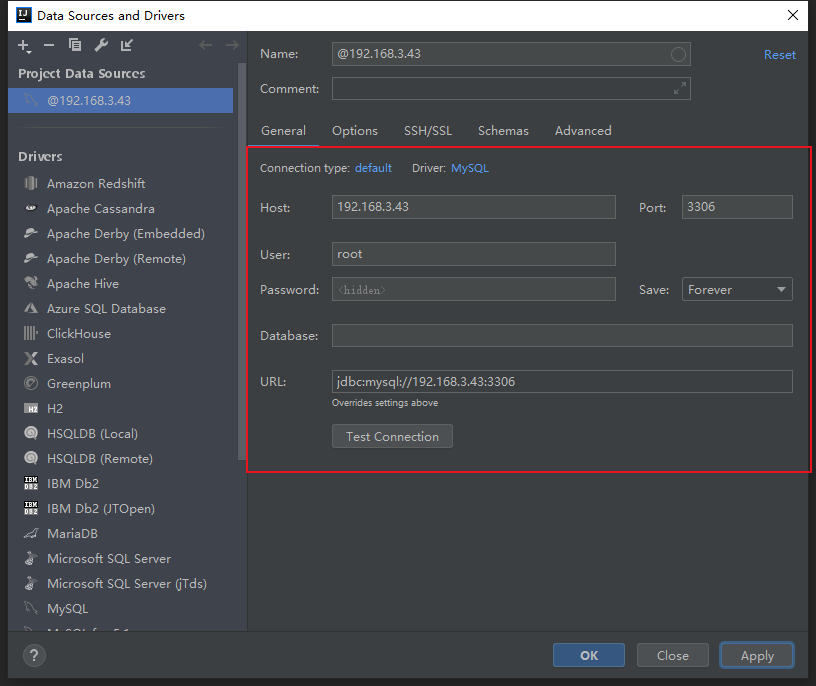Focus the Password input field

[x=474, y=289]
